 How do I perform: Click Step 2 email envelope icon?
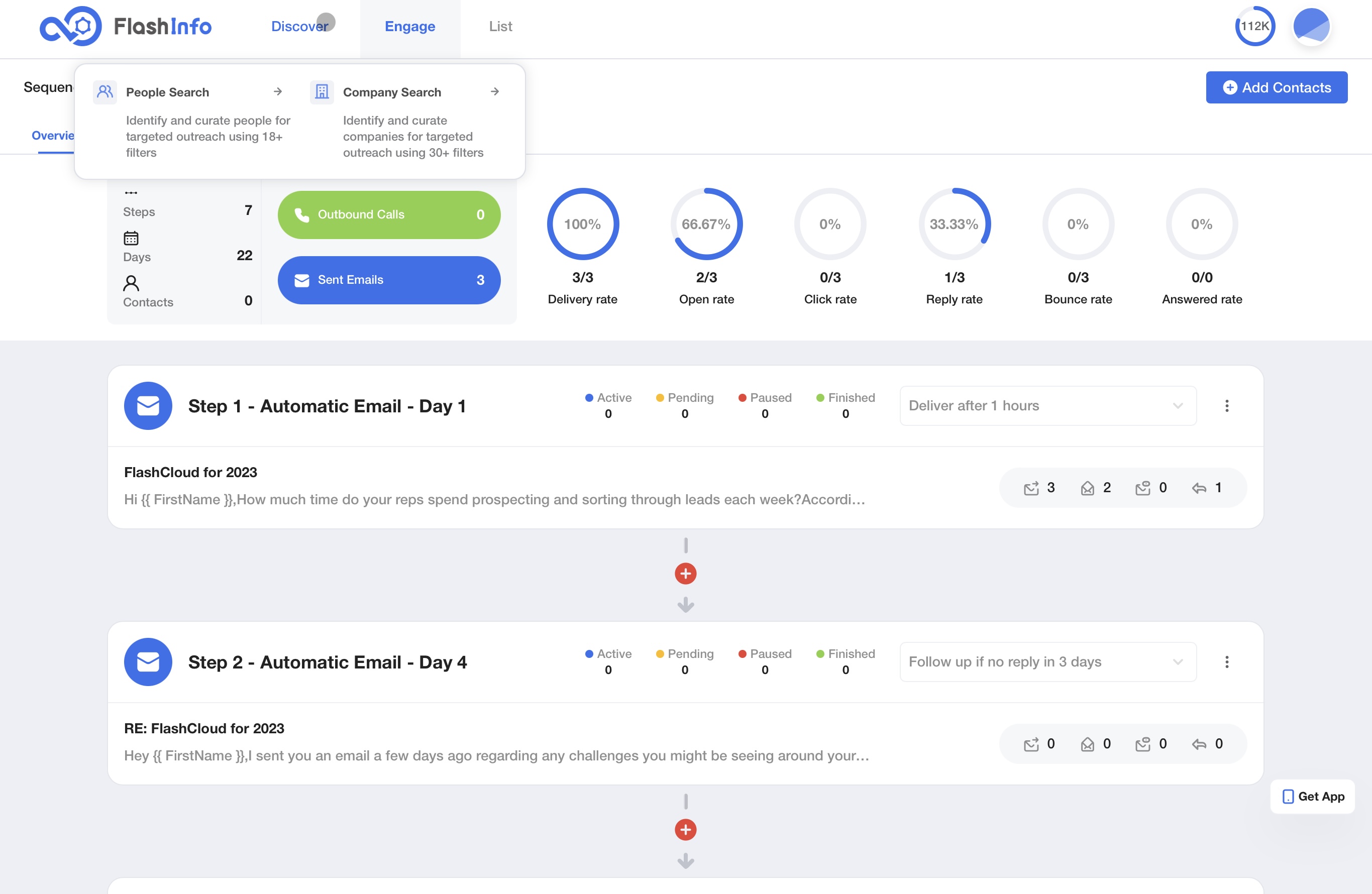pyautogui.click(x=148, y=661)
